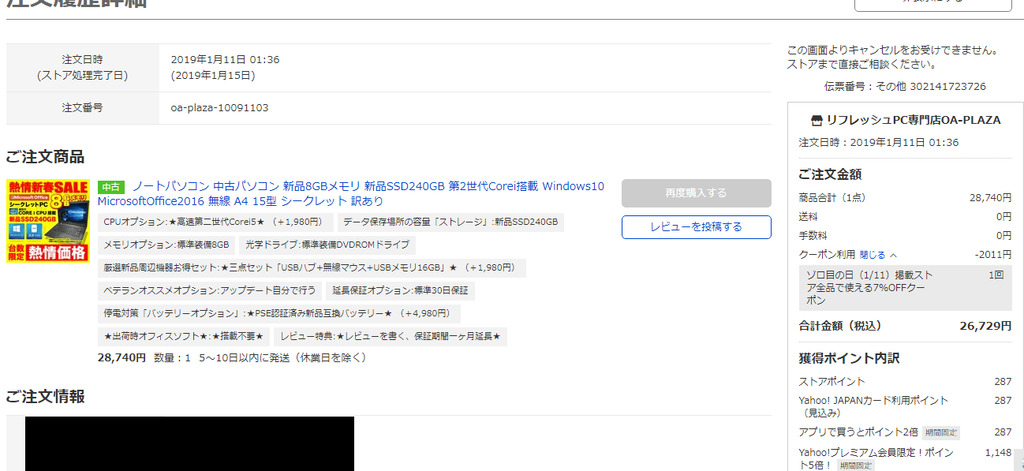Viewport: 1024px width, 471px height.
Task: Click the 伝票番号 302141723726 text
Action: [x=904, y=86]
